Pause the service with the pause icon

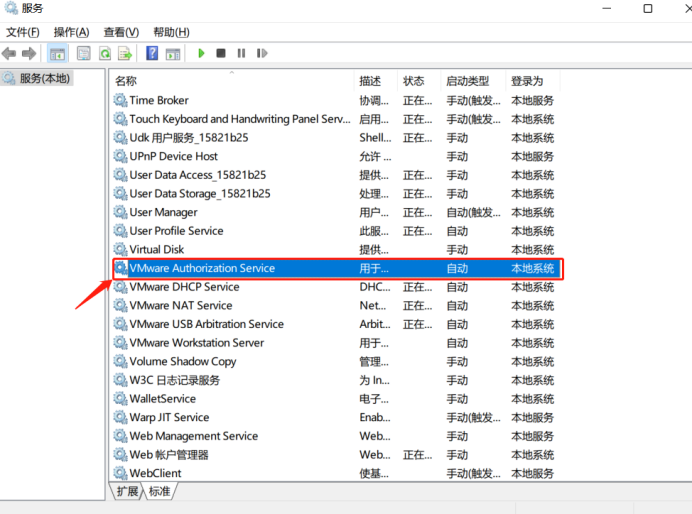[241, 53]
